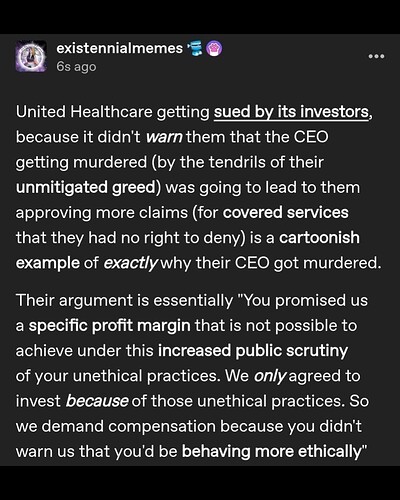Viewport: 400px width, 500px height.
Task: Click the bold text 'cartoonish'
Action: click(319, 238)
